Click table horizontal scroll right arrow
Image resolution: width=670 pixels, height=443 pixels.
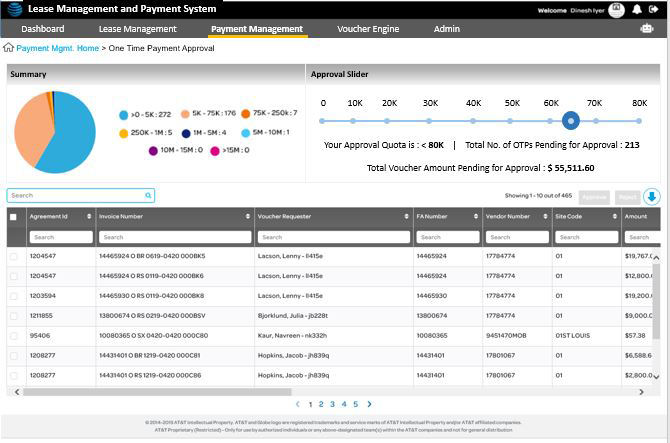[x=641, y=392]
